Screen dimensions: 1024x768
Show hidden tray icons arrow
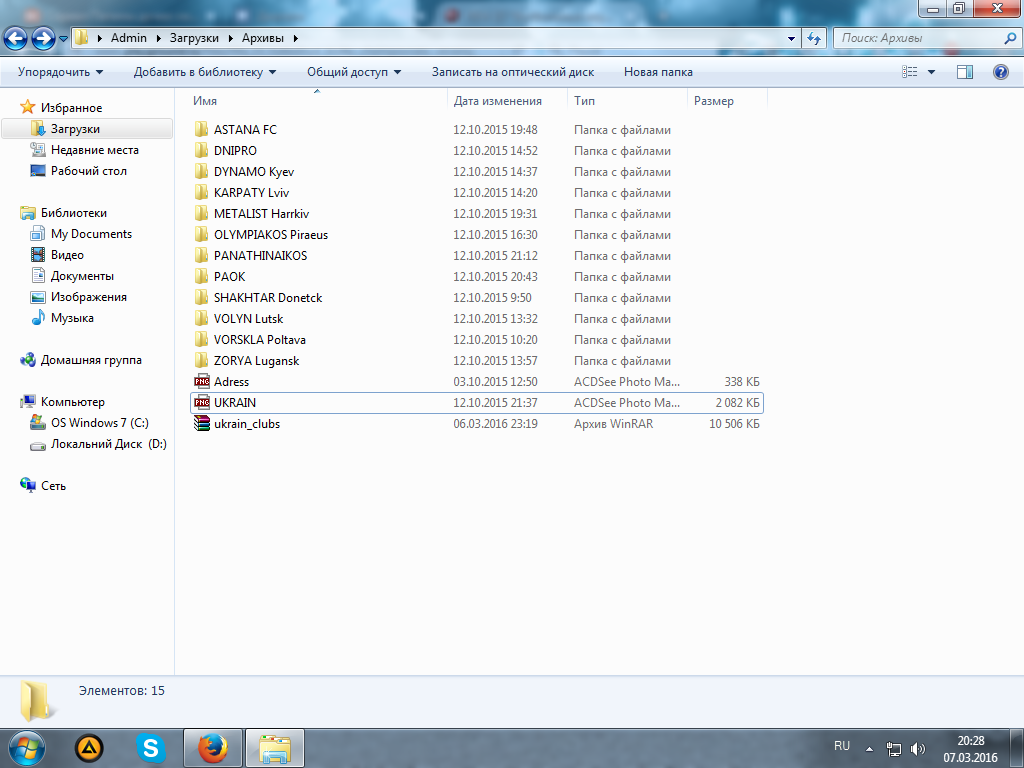click(x=869, y=748)
